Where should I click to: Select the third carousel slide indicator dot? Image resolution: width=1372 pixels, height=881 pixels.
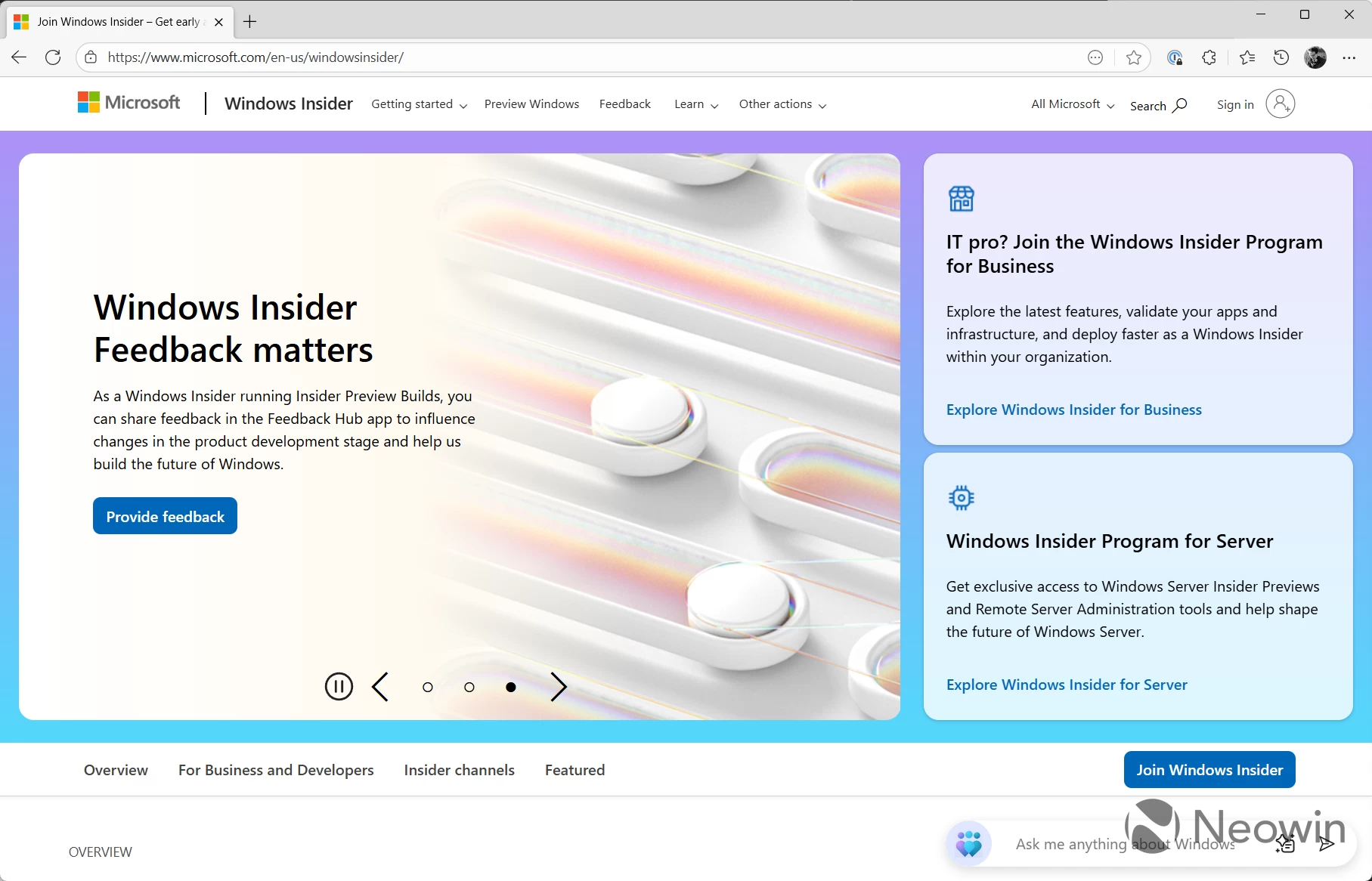510,687
